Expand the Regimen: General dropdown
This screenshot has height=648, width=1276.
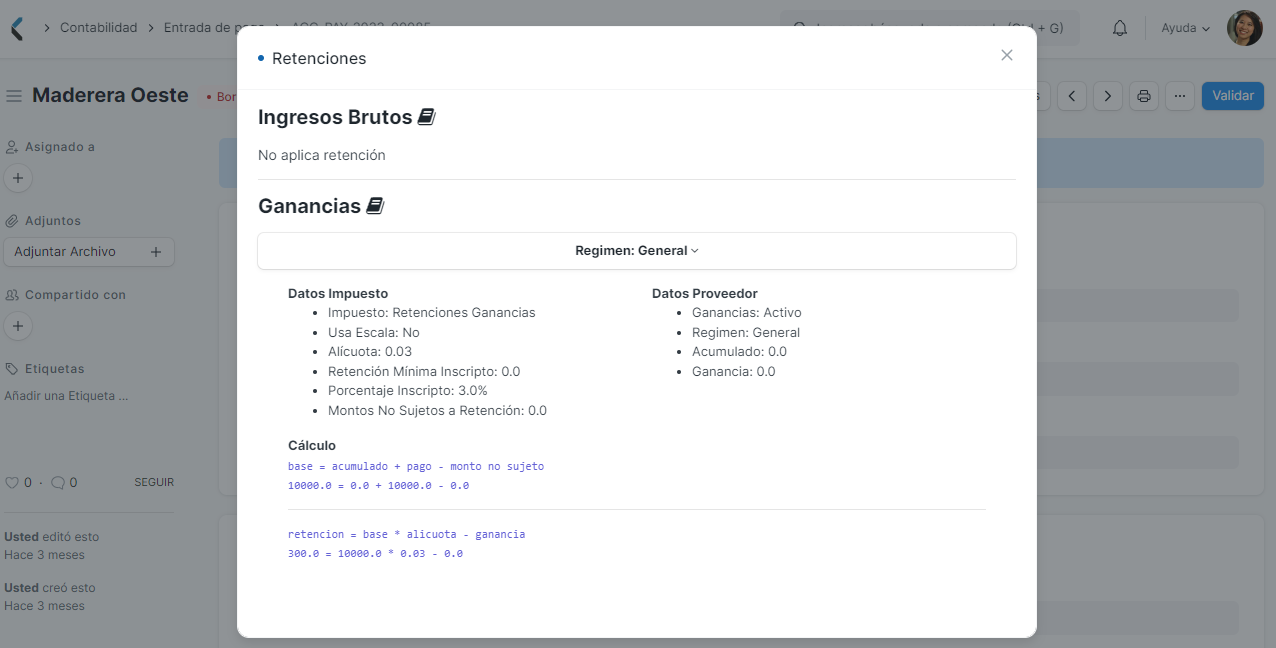637,251
